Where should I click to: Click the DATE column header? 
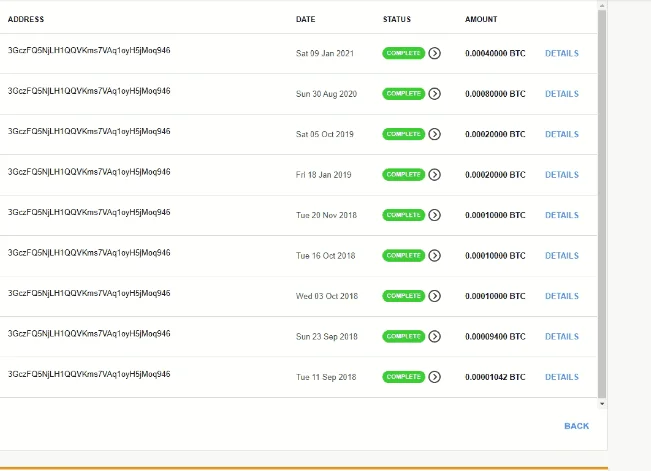[306, 19]
